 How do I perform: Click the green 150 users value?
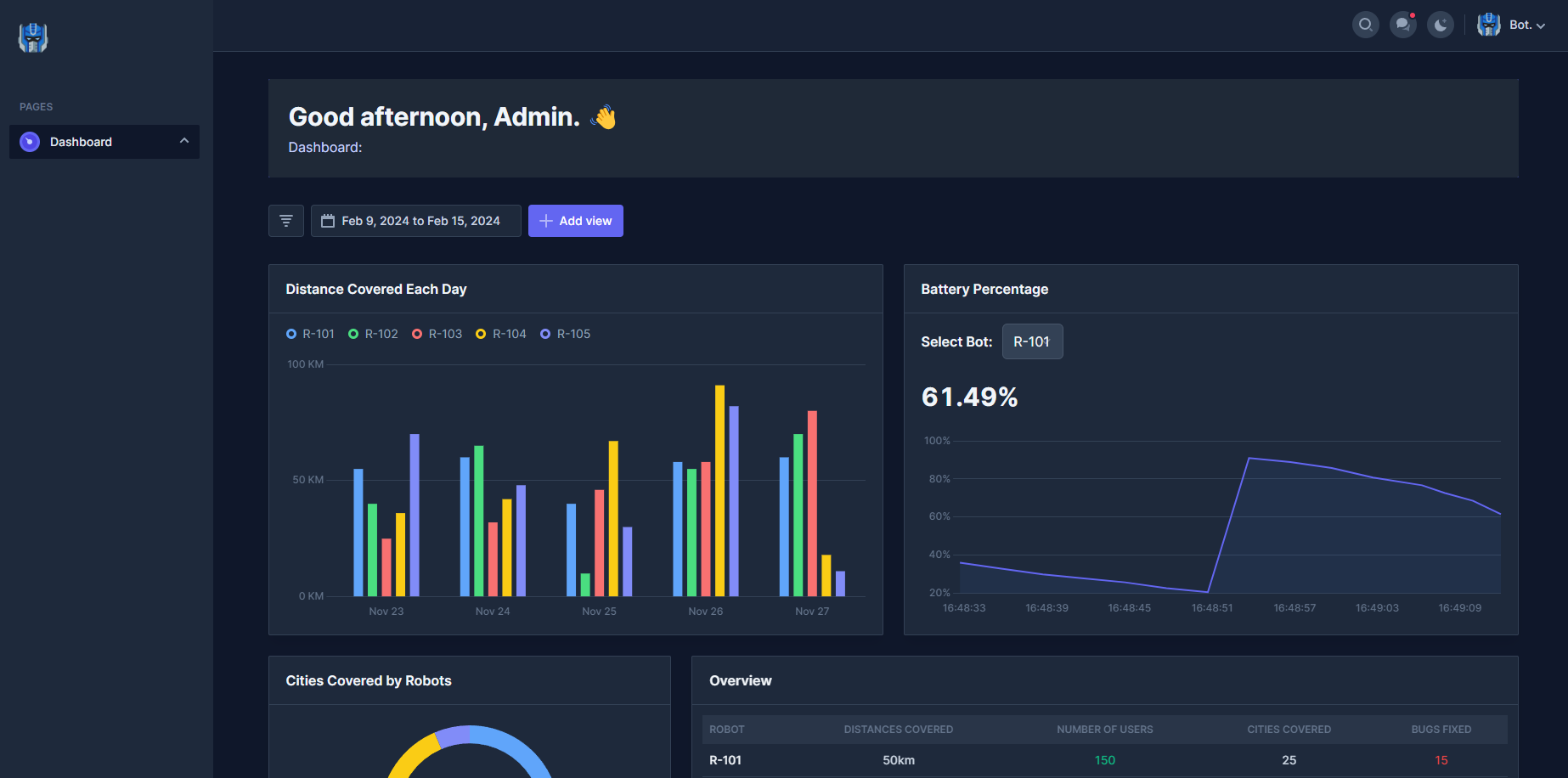(1105, 760)
